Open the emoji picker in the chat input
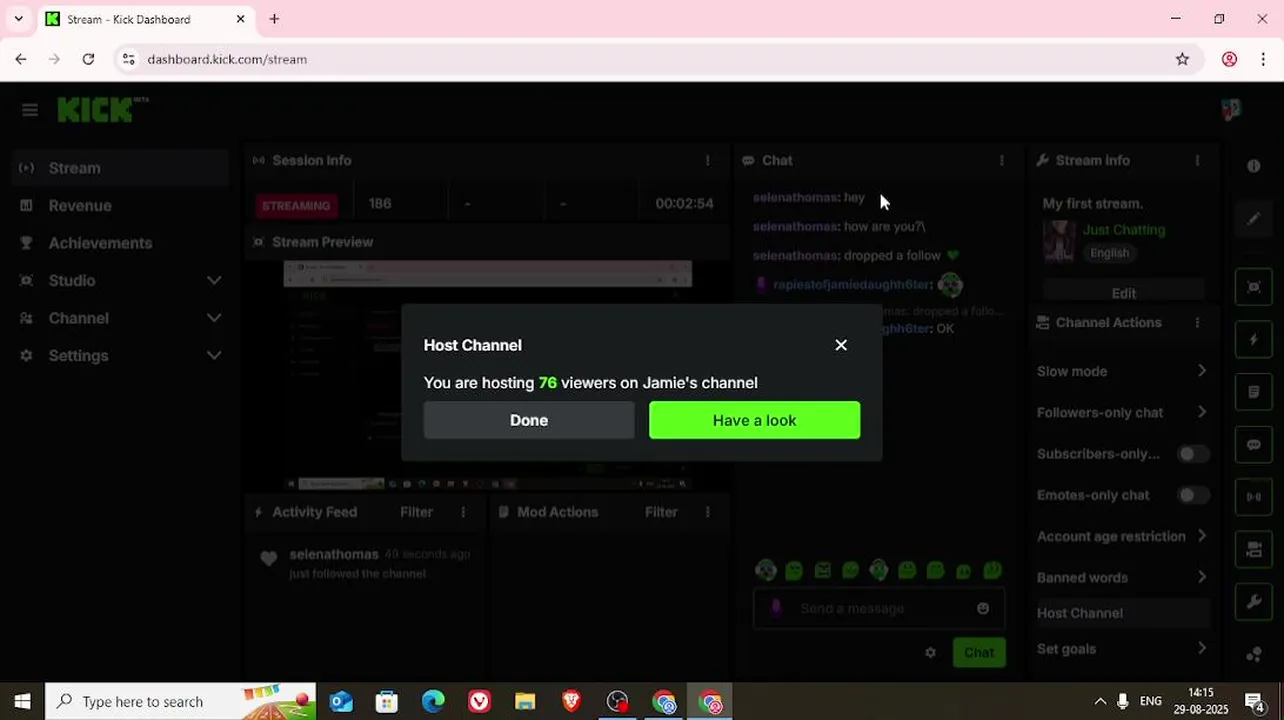Image resolution: width=1284 pixels, height=720 pixels. (983, 608)
